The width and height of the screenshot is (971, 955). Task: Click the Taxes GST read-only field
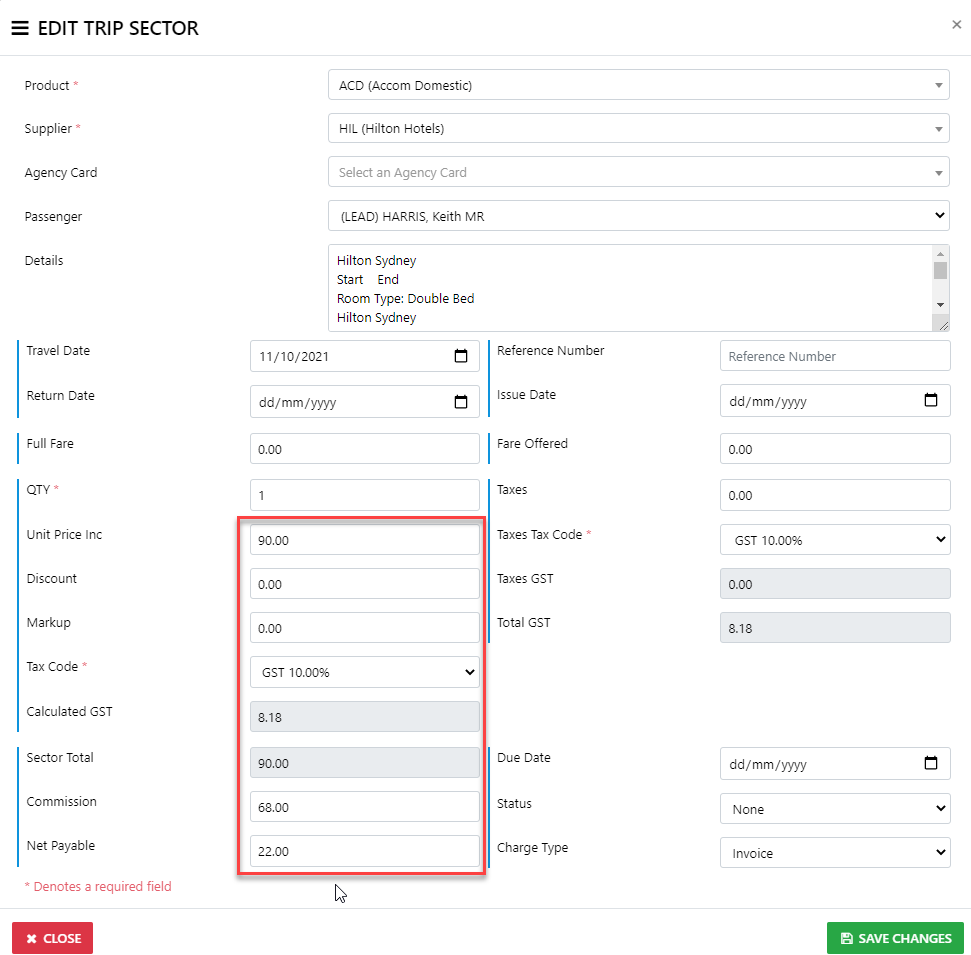pyautogui.click(x=835, y=583)
